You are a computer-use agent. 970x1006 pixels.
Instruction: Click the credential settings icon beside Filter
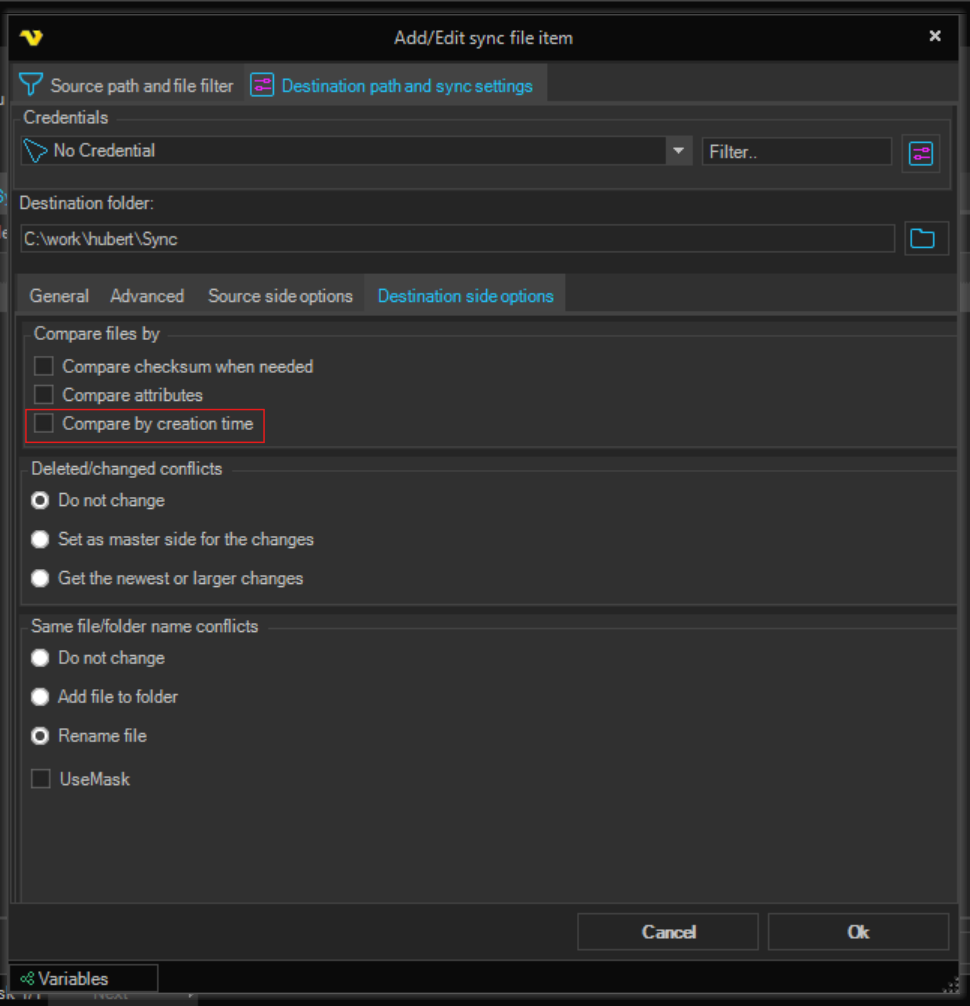pos(920,153)
